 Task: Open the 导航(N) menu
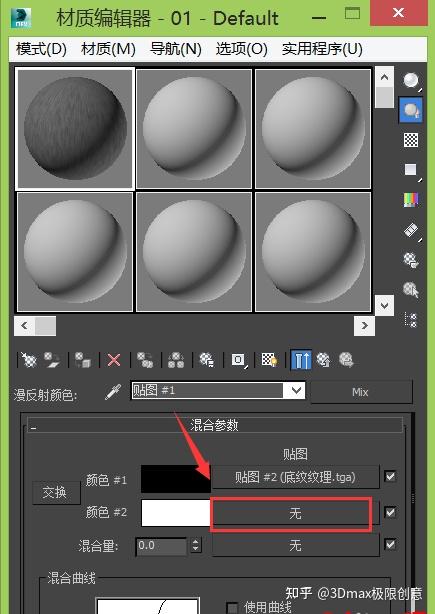176,49
